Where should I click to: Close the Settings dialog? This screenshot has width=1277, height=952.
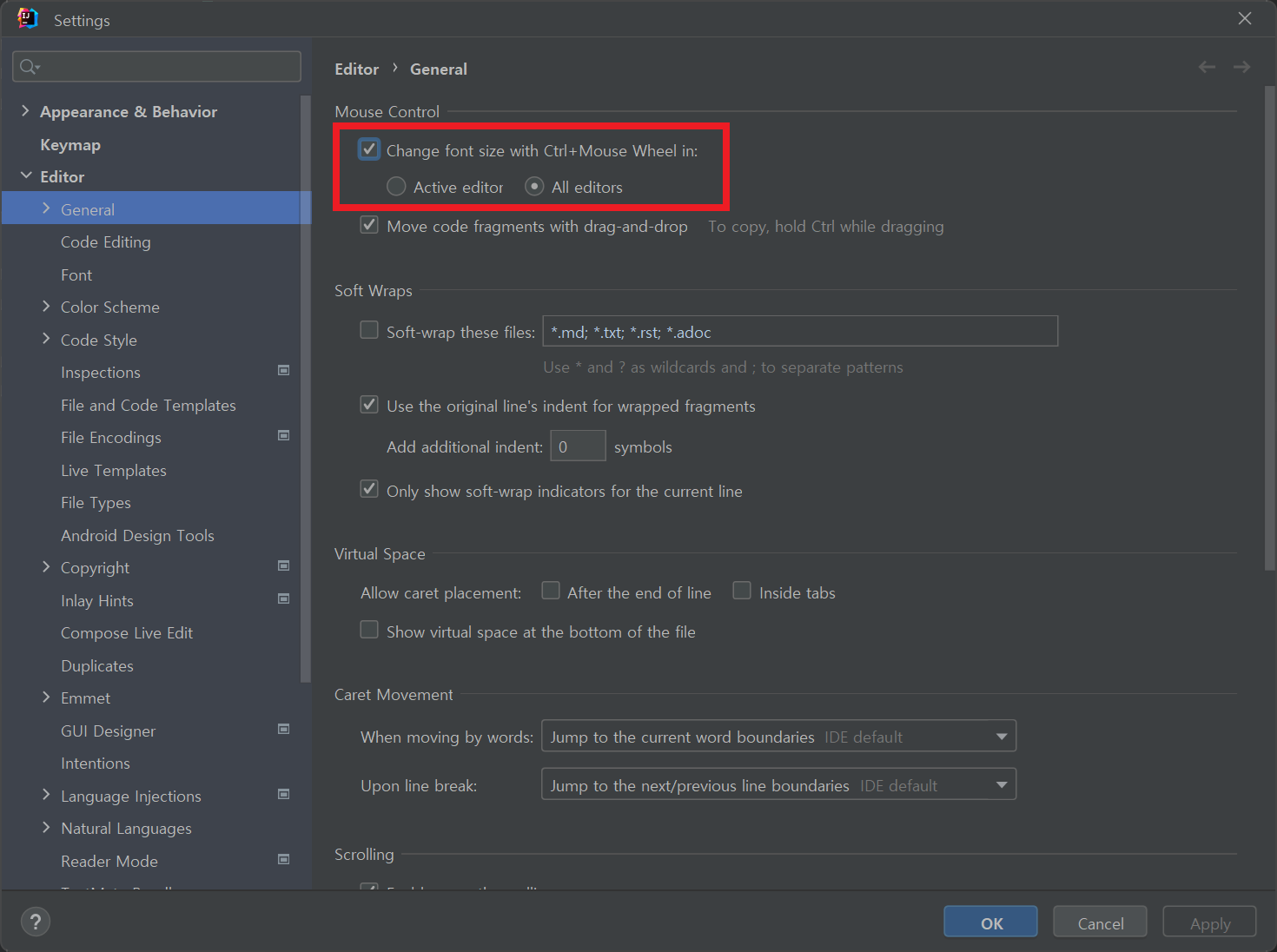point(1245,18)
